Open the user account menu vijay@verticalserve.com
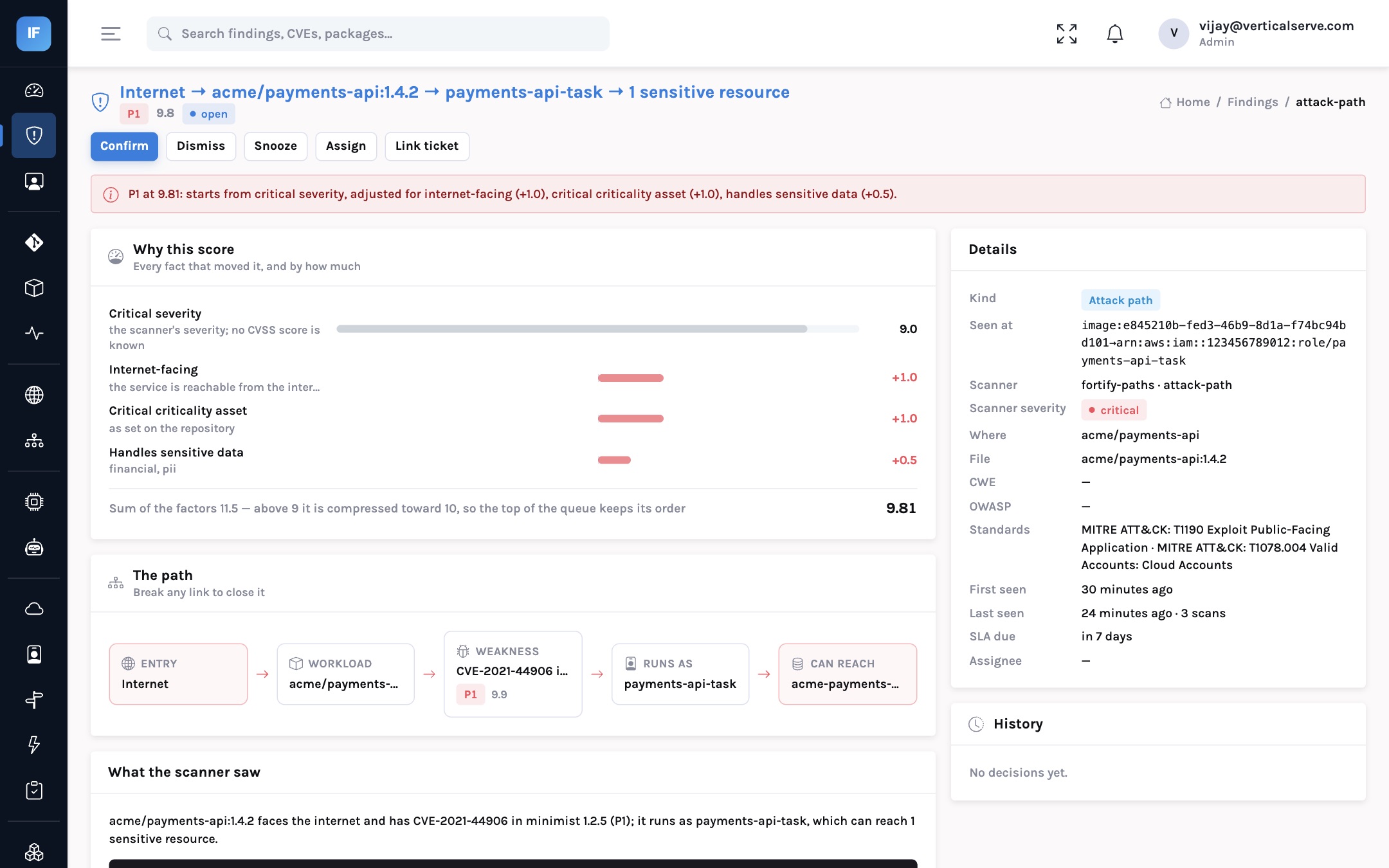 [x=1257, y=33]
